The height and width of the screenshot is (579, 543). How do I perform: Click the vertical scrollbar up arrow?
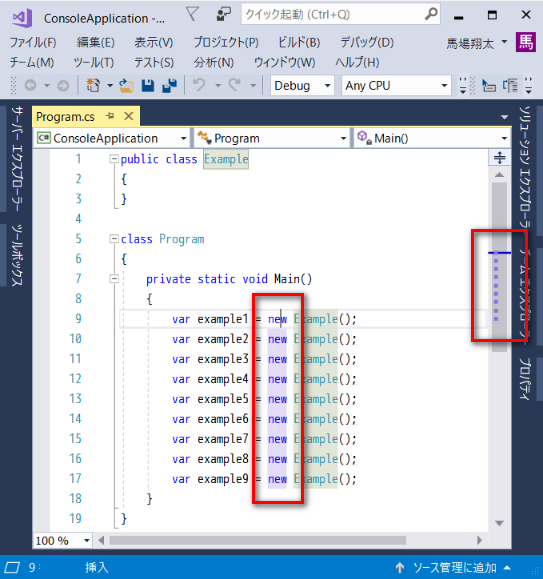[x=499, y=175]
